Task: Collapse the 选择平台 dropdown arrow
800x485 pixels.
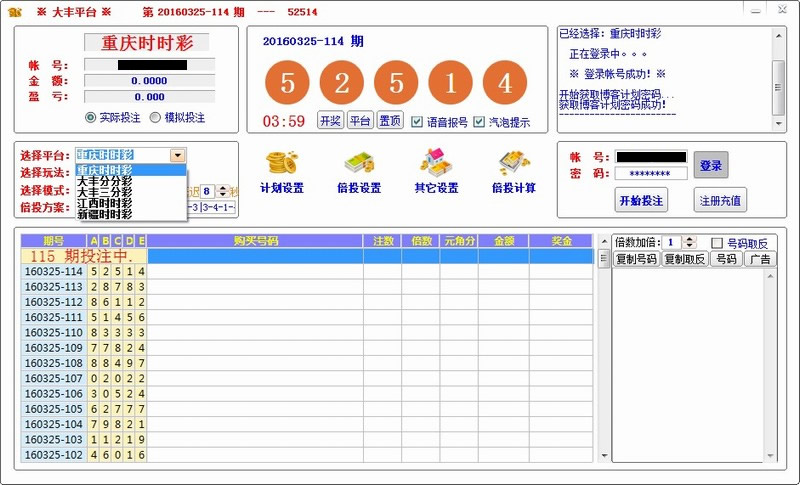Action: click(x=178, y=155)
